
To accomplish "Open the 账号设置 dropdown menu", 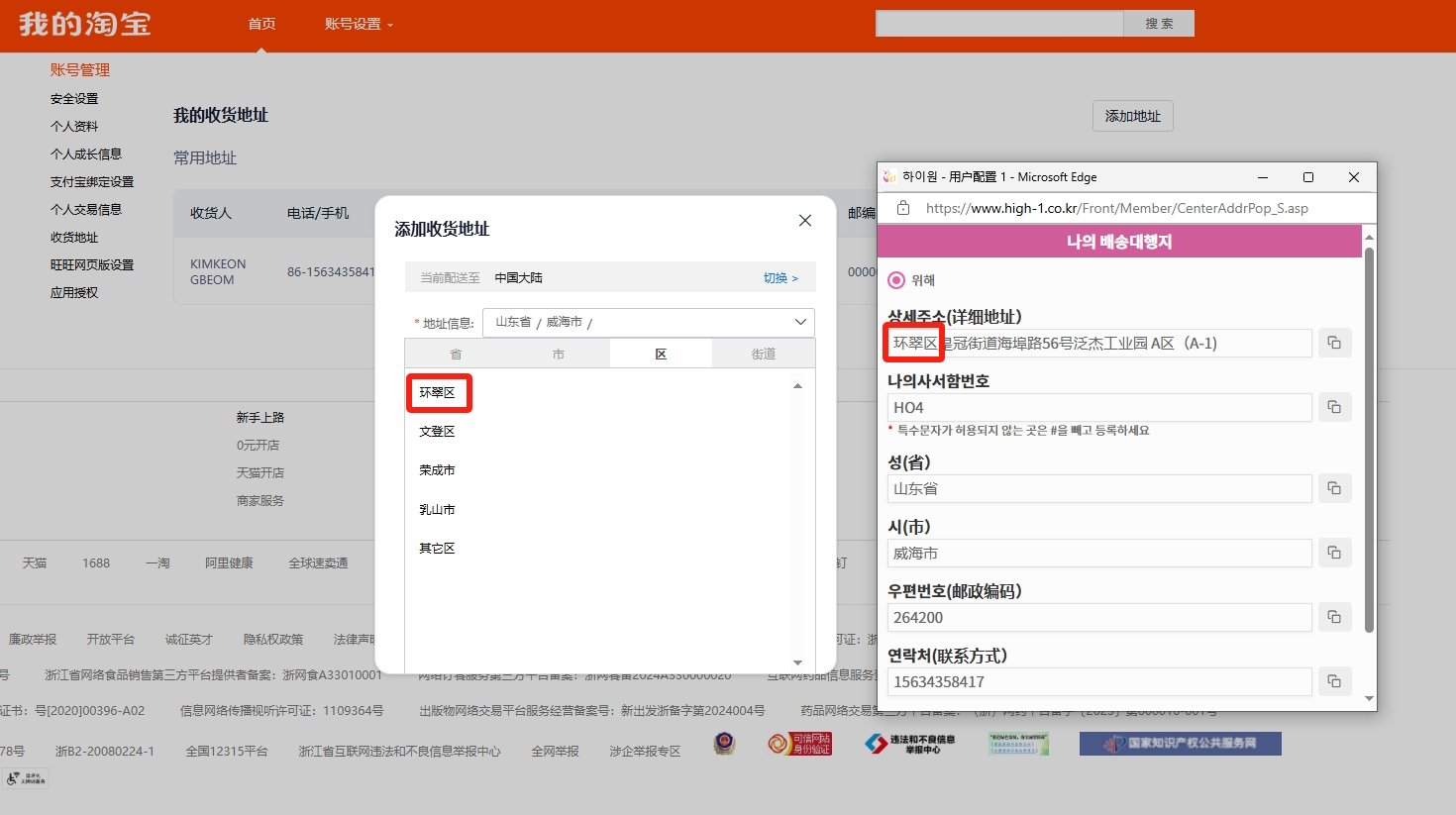I will (359, 24).
